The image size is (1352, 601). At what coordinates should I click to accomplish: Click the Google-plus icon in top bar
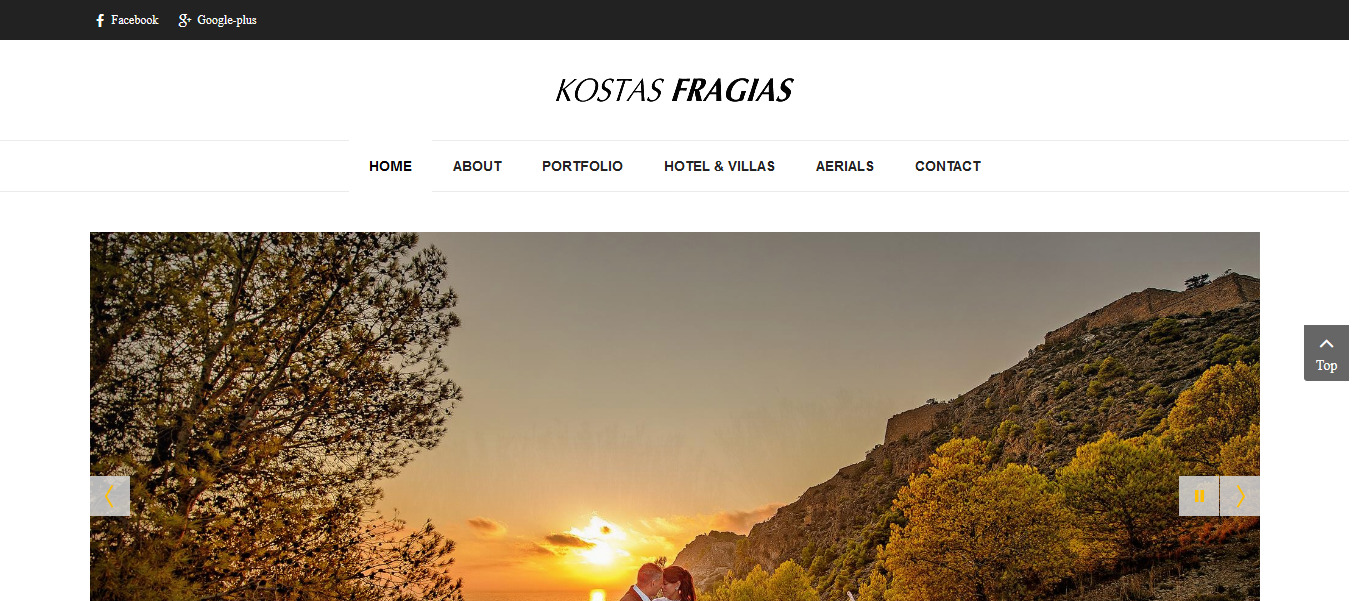[x=184, y=20]
